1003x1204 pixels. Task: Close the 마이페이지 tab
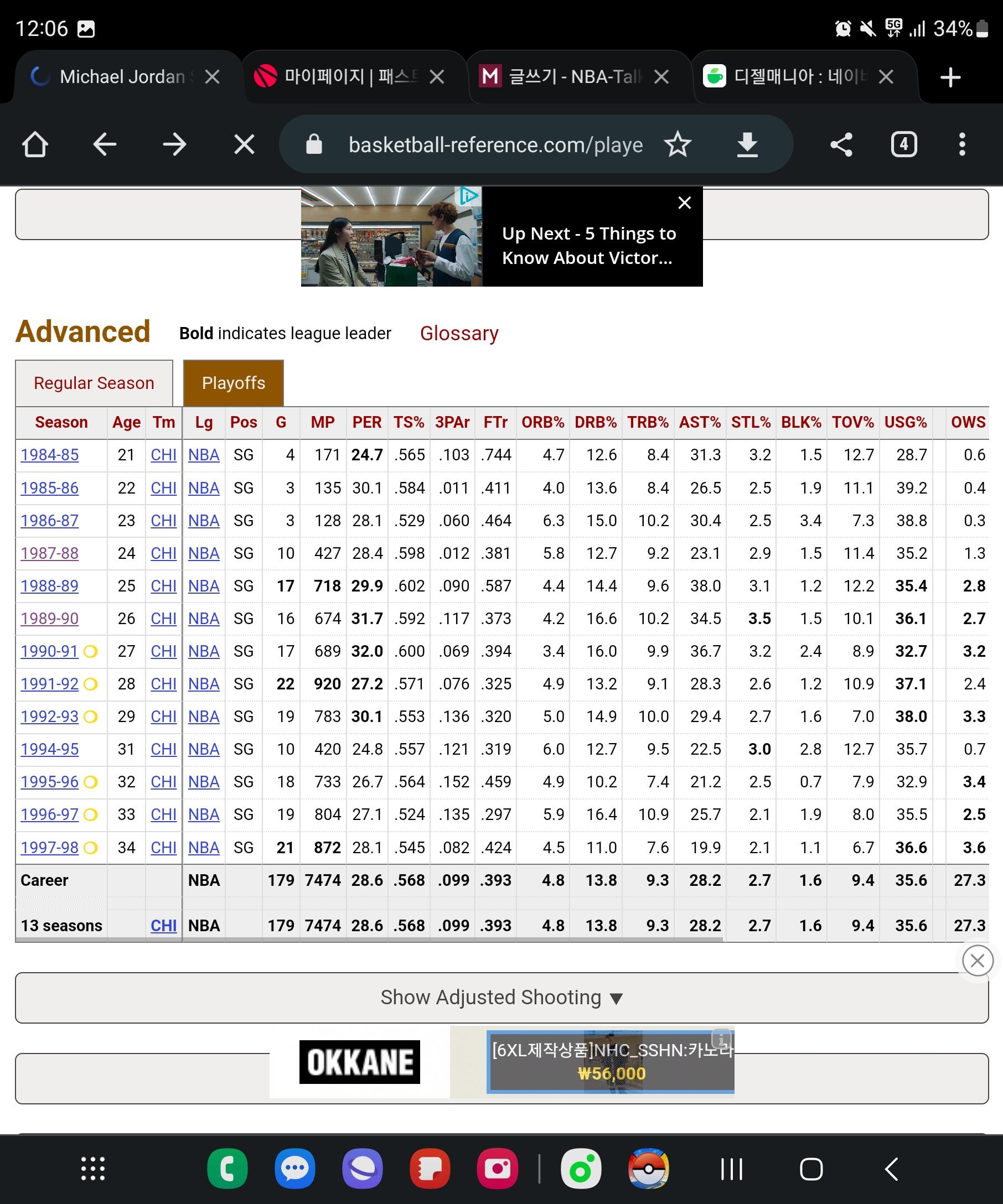pos(437,77)
